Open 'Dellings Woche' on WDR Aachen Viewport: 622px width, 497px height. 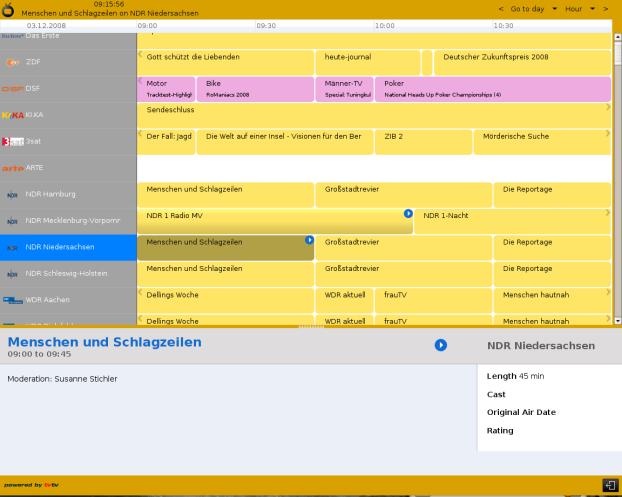pos(226,300)
